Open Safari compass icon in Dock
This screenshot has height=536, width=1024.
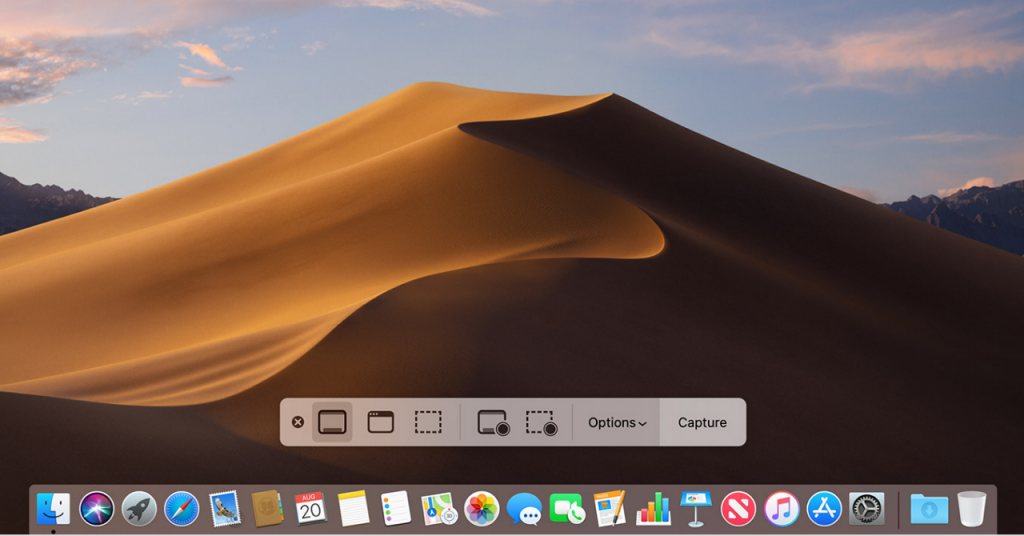(x=182, y=509)
